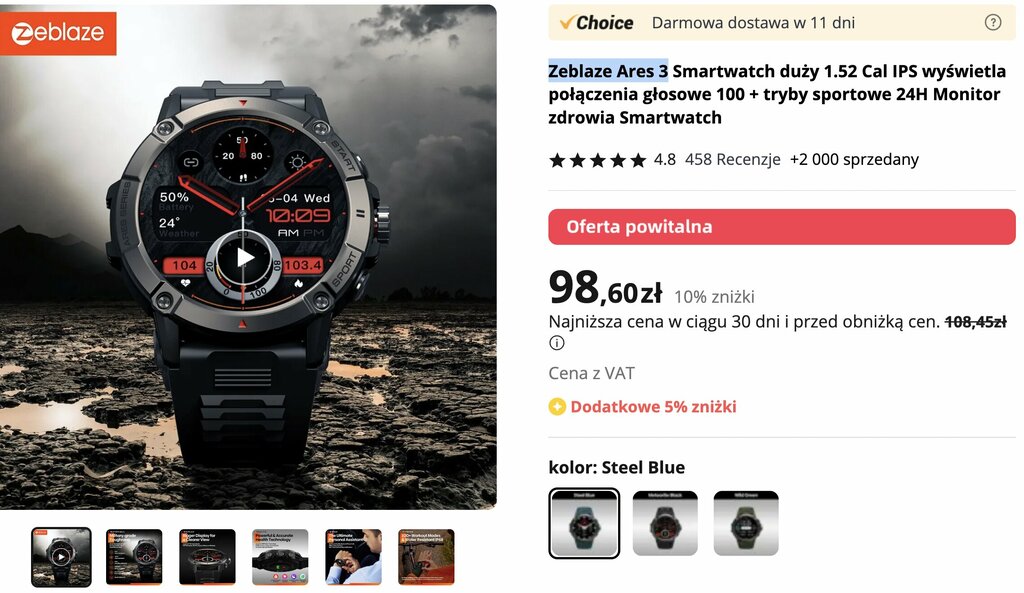Open the lowest-price info icon
The width and height of the screenshot is (1024, 593).
coord(556,343)
